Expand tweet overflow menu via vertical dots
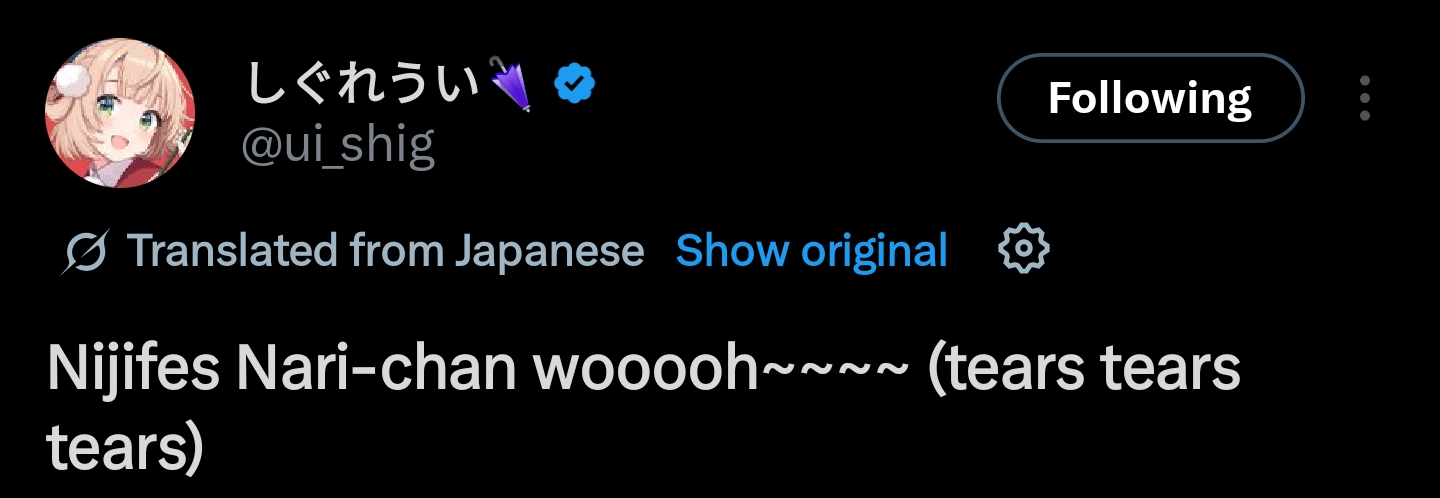Viewport: 1440px width, 498px height. tap(1366, 98)
